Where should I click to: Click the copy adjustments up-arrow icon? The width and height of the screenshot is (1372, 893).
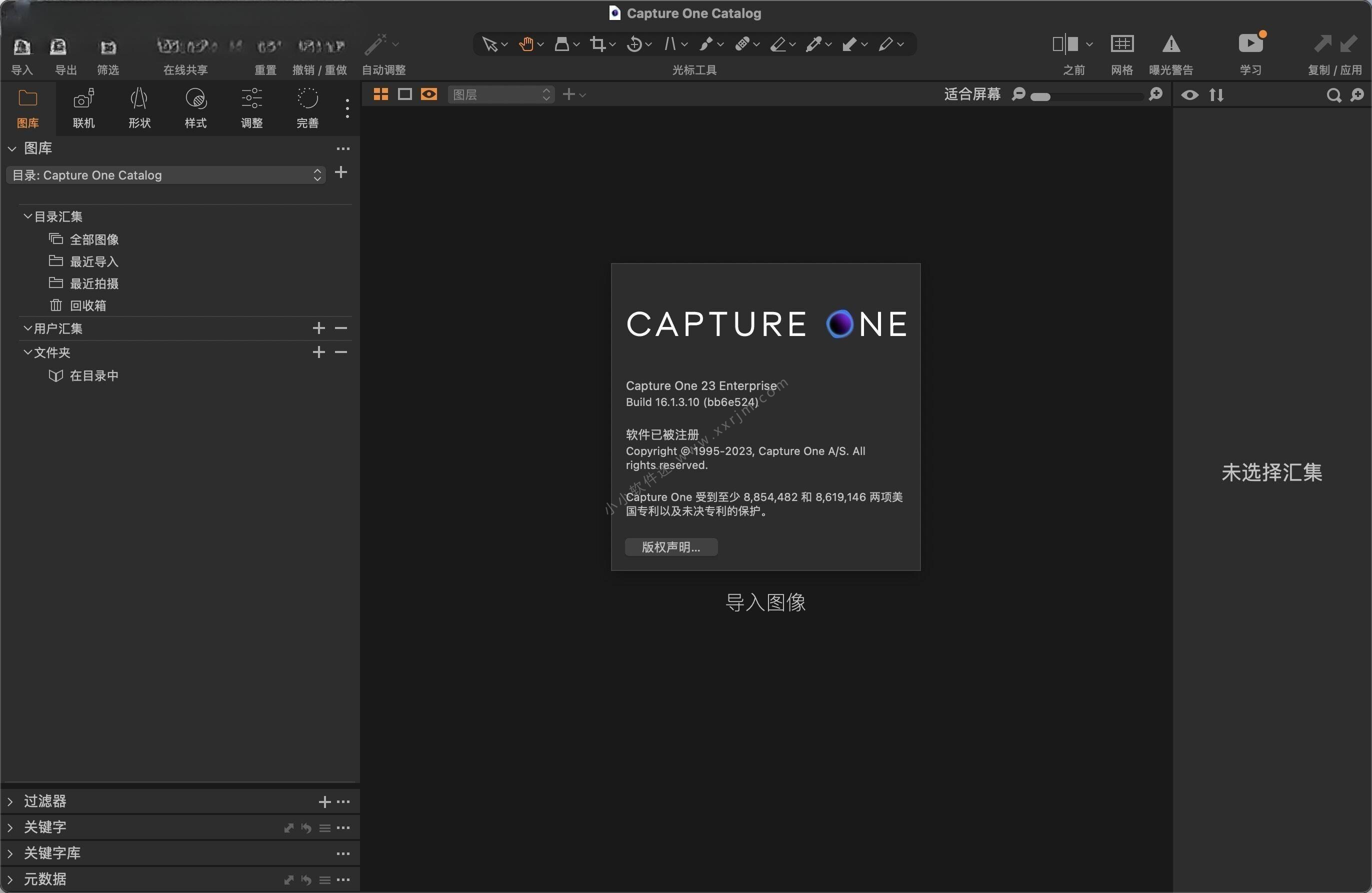pos(1322,44)
